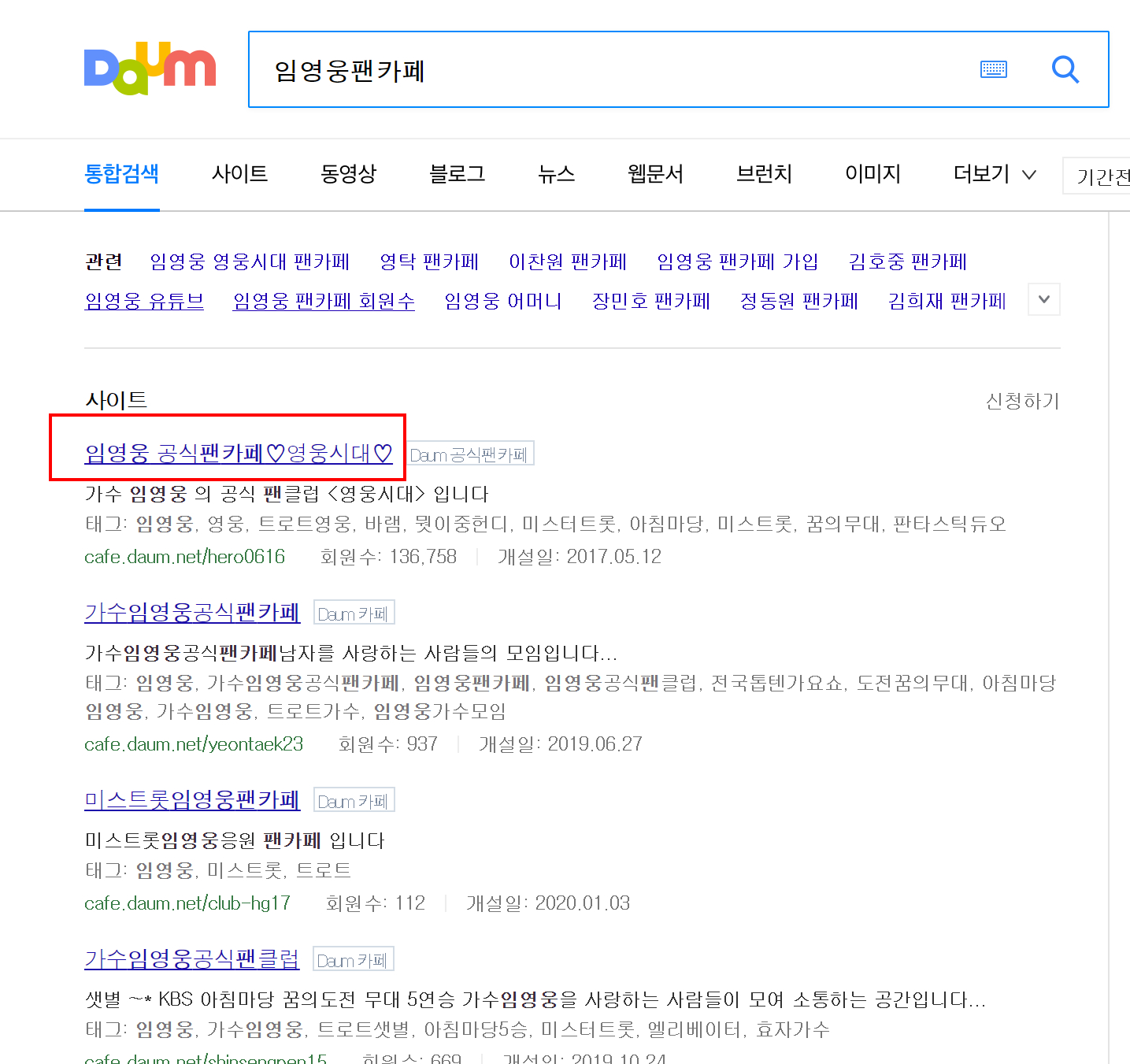This screenshot has width=1130, height=1064.
Task: Open the 가수임영웅공식팬카페 result title
Action: pos(192,612)
